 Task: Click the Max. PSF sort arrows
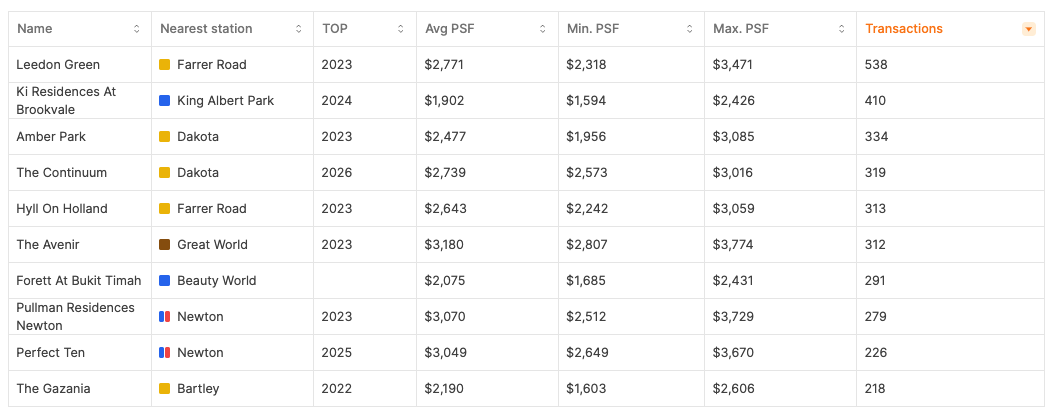(x=842, y=29)
